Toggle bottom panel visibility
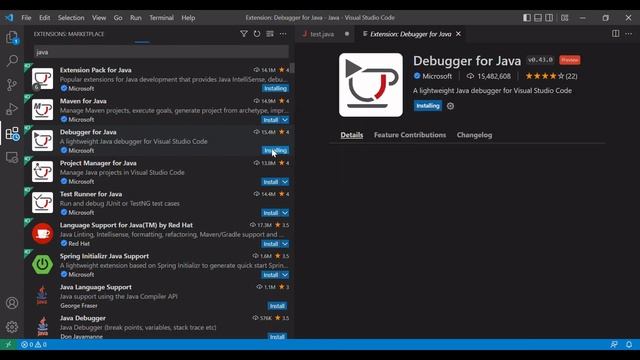This screenshot has height=360, width=640. [x=538, y=18]
